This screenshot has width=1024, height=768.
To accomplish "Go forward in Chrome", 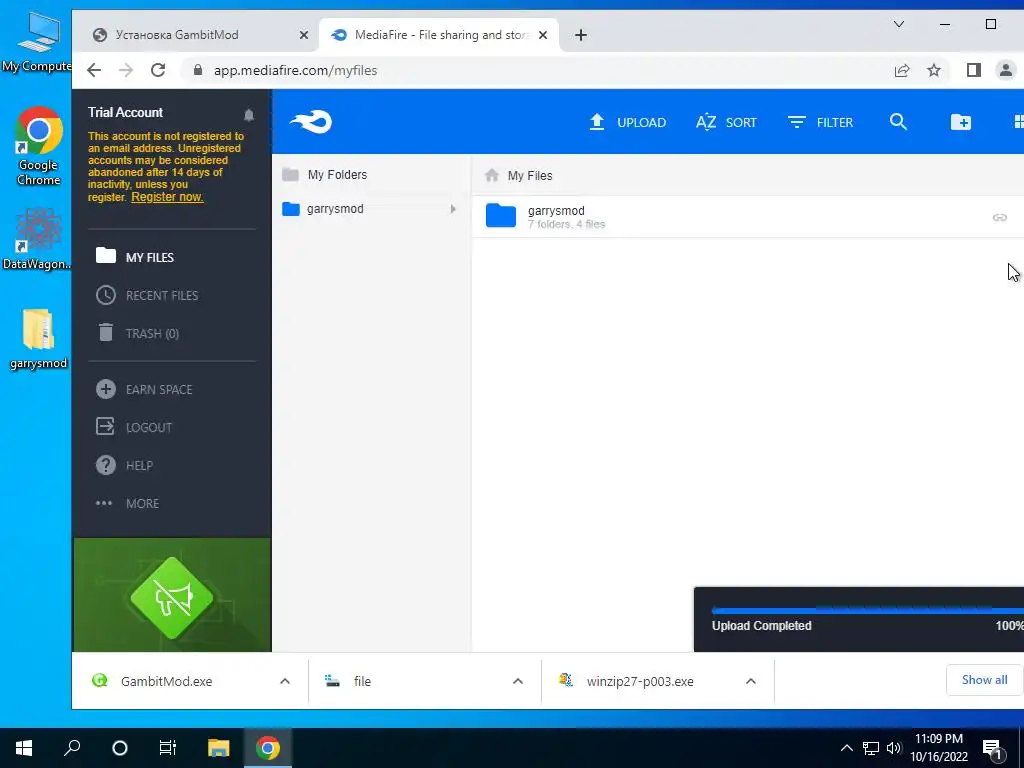I will (x=125, y=71).
